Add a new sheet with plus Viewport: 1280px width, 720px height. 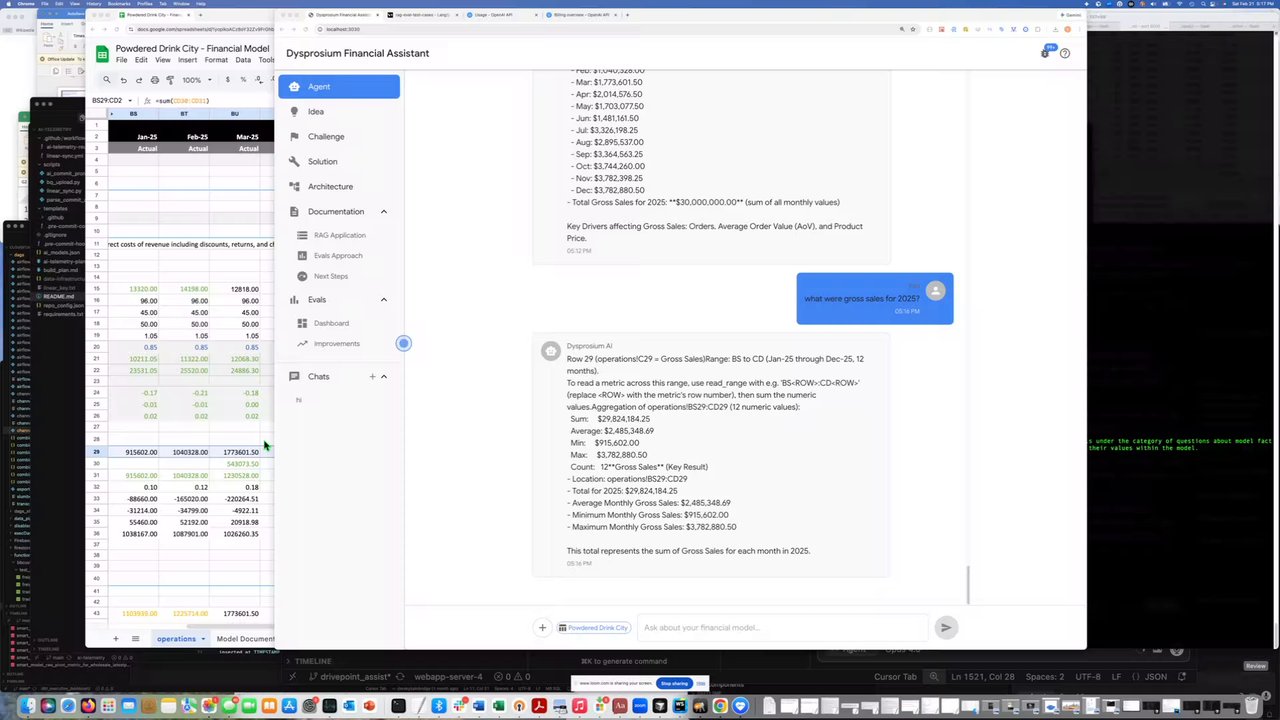point(115,639)
